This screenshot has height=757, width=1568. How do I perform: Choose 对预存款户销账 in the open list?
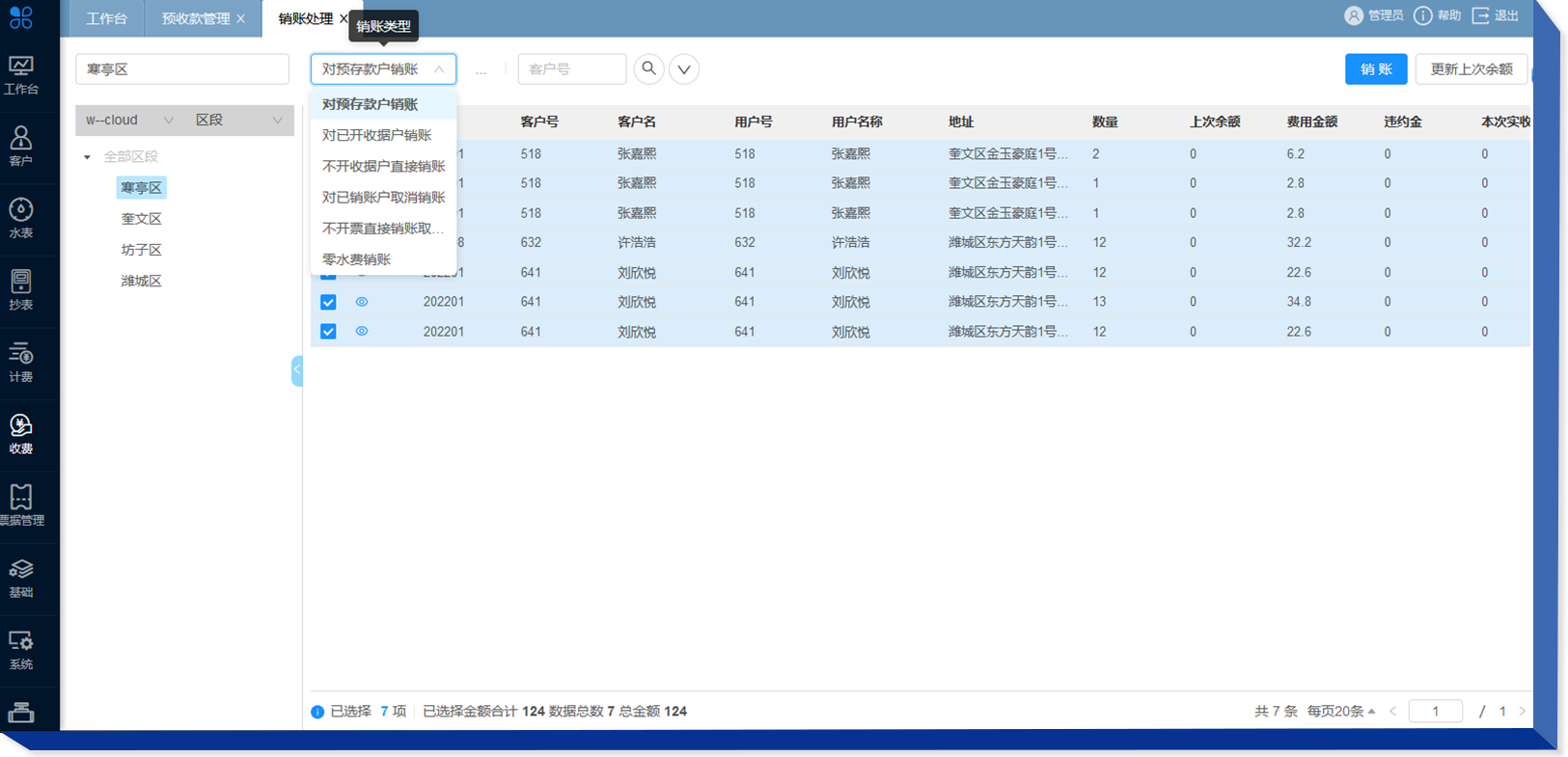(x=383, y=104)
